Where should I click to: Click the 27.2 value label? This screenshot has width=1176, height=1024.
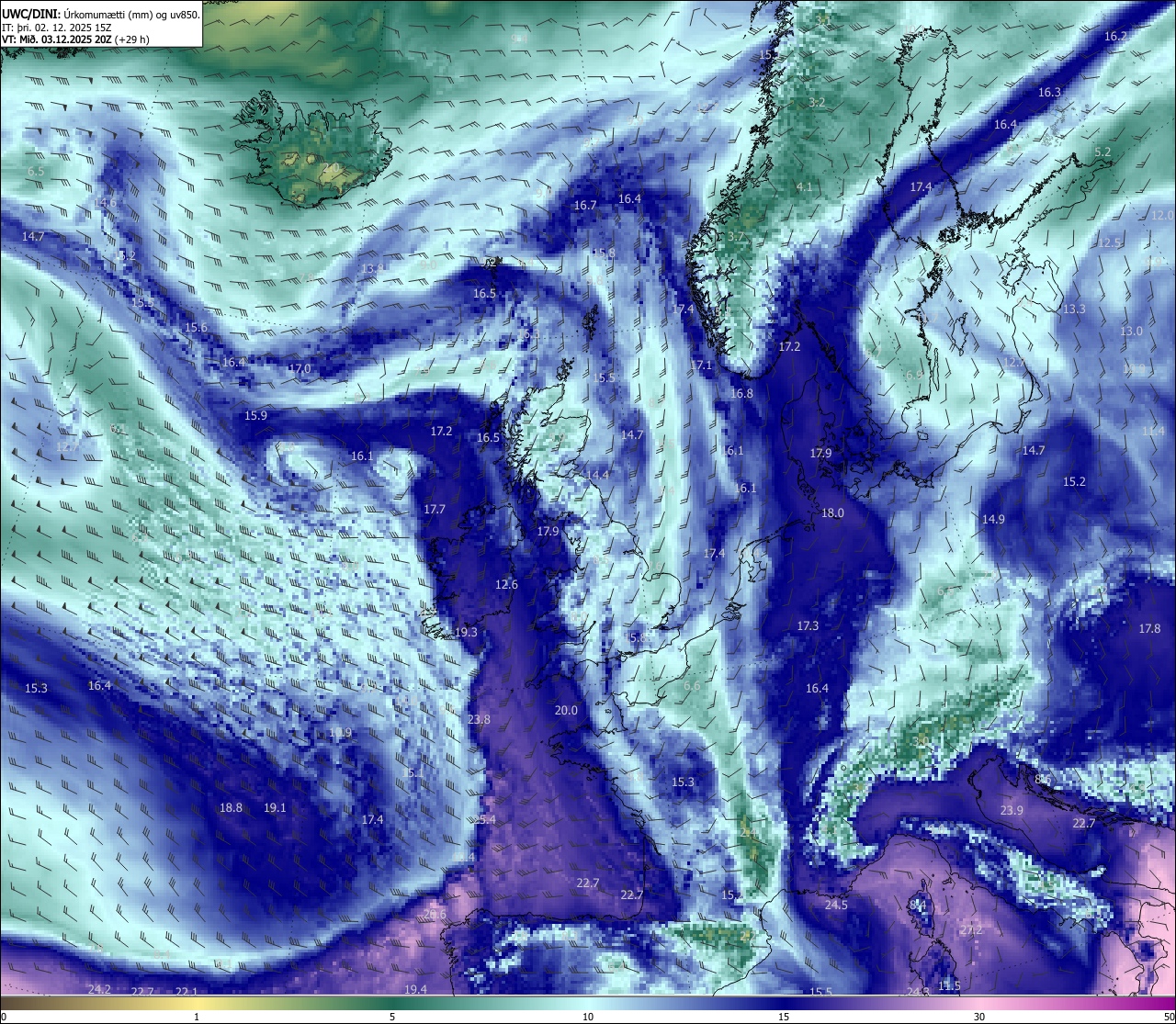pyautogui.click(x=971, y=930)
